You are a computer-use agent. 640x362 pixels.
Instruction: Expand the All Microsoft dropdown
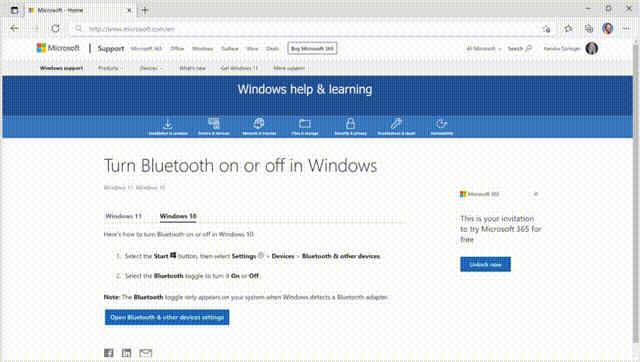[484, 49]
